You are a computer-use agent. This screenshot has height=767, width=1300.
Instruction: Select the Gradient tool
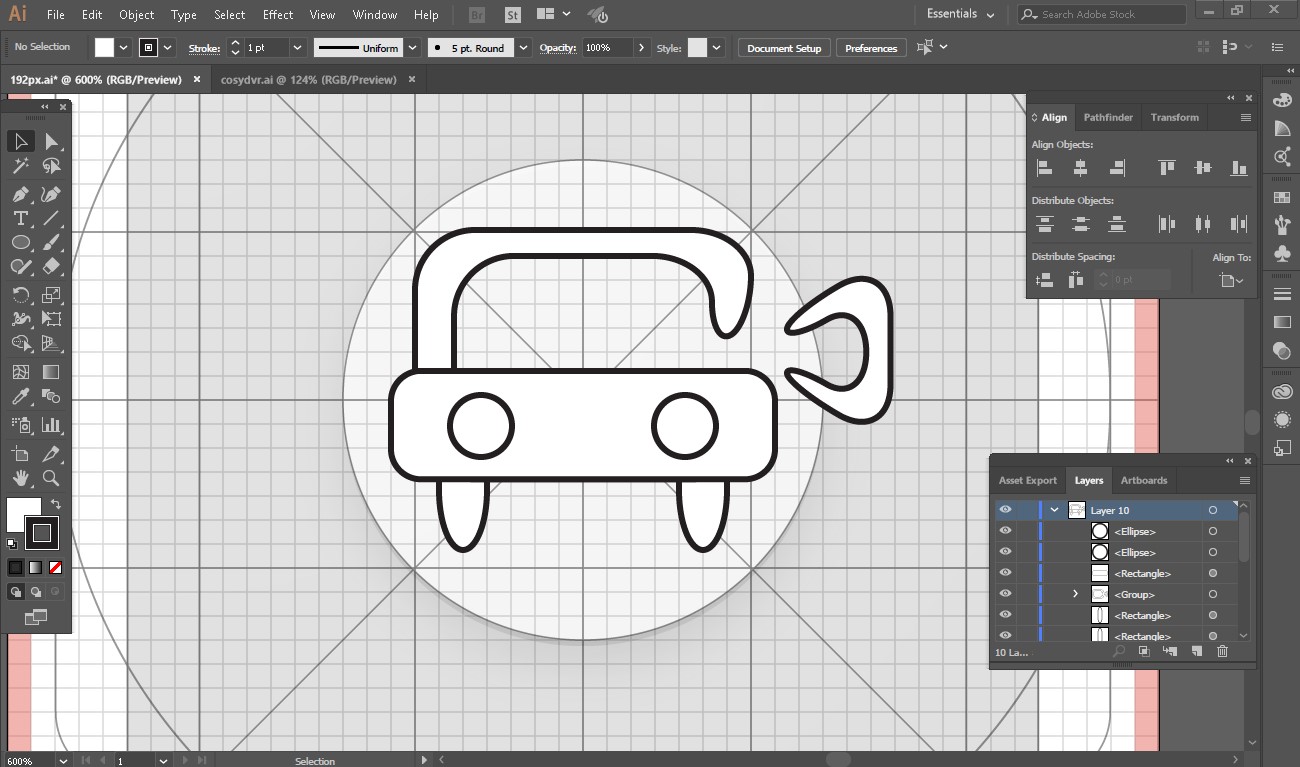click(x=52, y=372)
